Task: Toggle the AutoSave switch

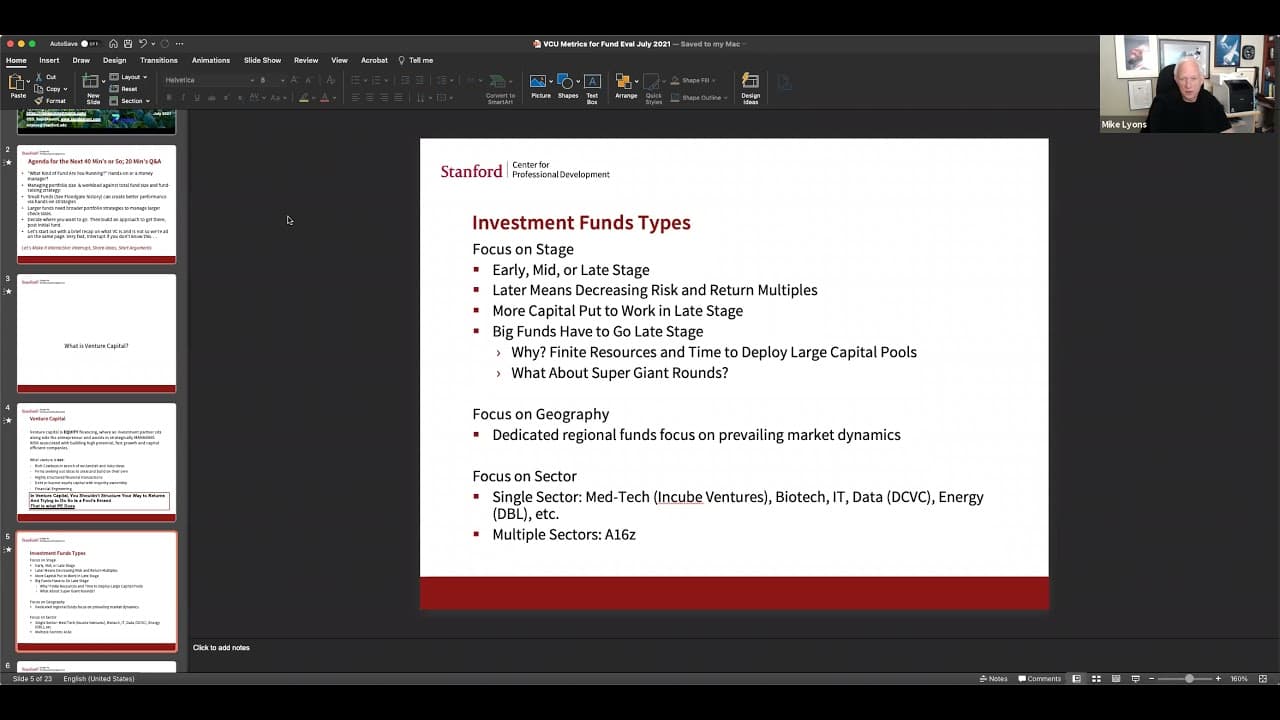Action: (90, 44)
